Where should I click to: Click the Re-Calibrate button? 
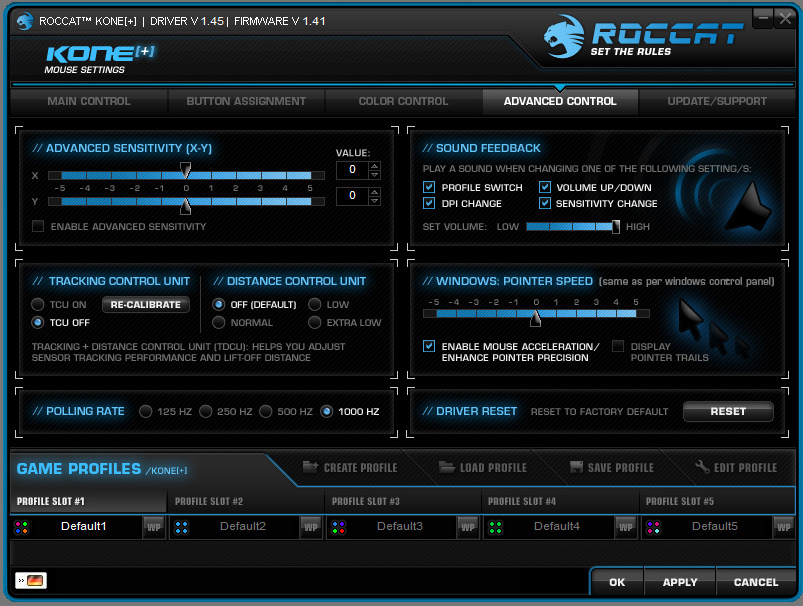click(145, 304)
